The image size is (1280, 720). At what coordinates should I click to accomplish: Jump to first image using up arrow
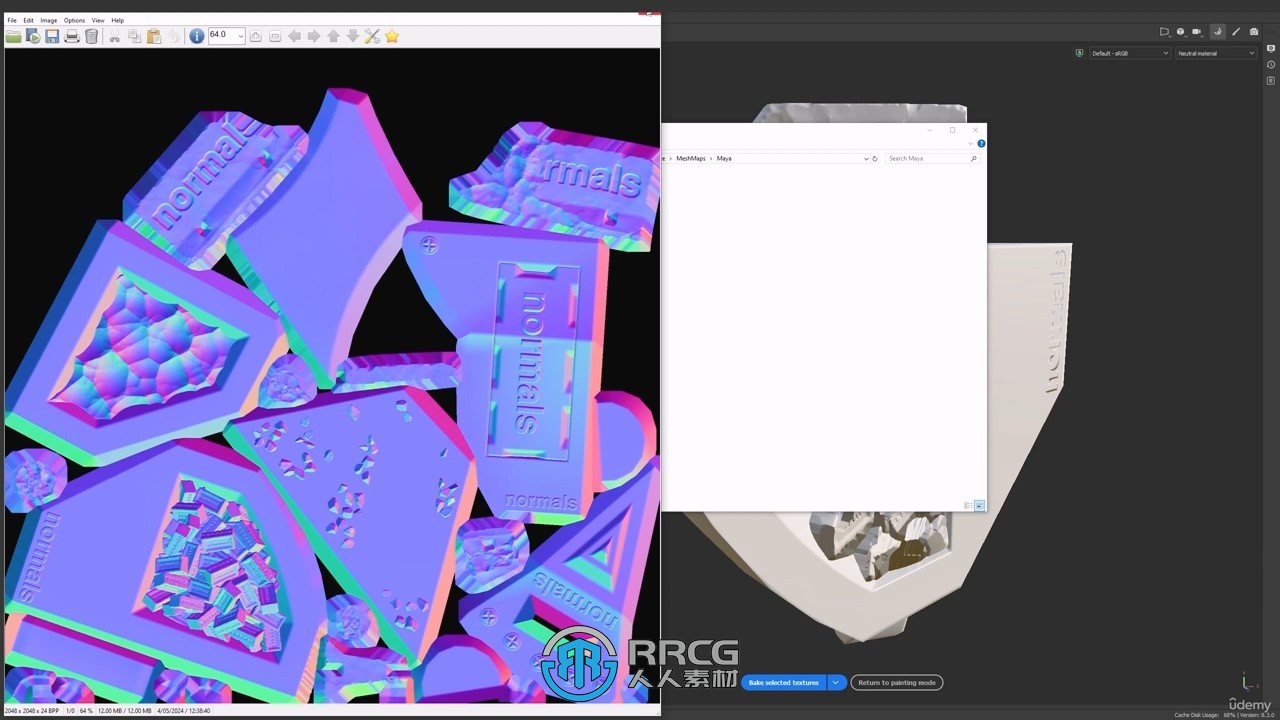[333, 36]
